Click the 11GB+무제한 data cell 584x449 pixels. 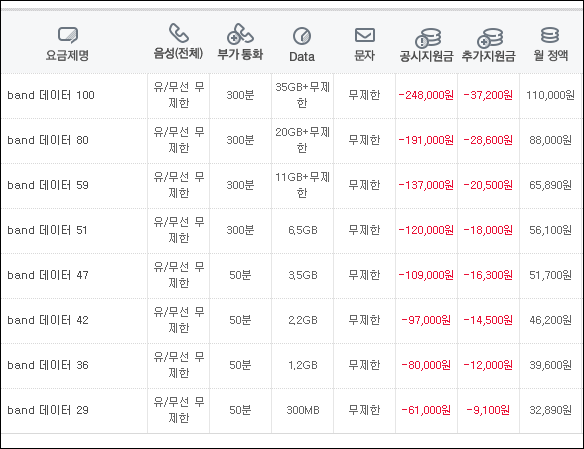tap(302, 185)
